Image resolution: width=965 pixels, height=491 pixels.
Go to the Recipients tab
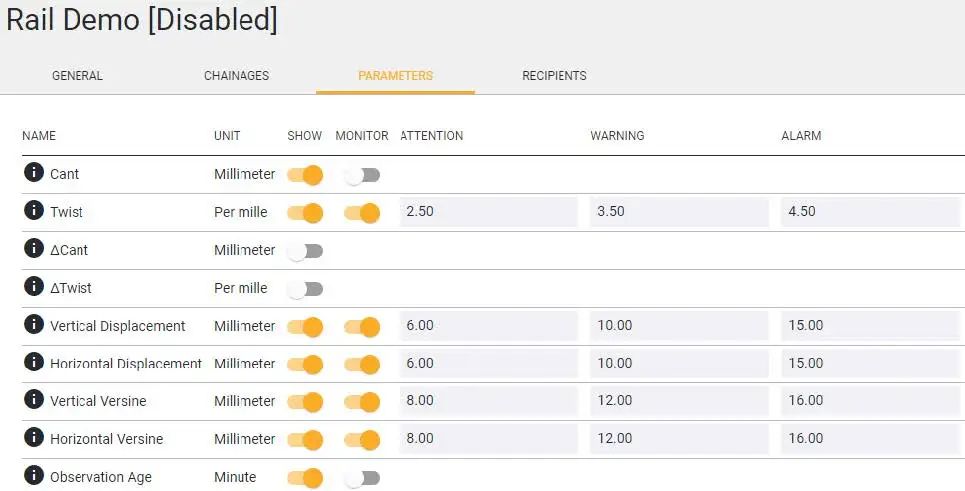click(554, 76)
